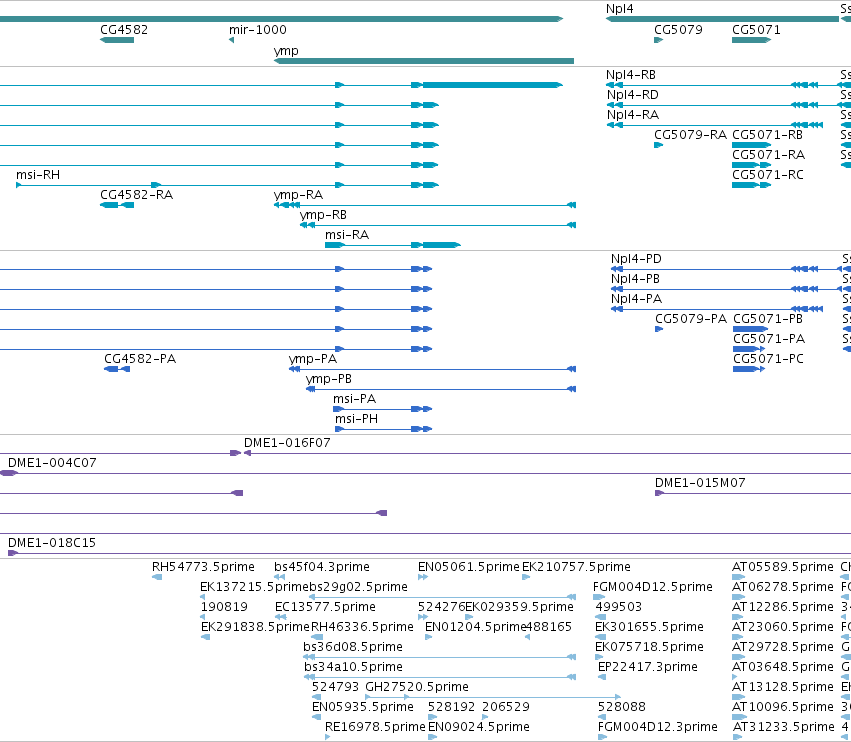The height and width of the screenshot is (742, 851).
Task: Select the EP22417.3prime EST
Action: 602,677
